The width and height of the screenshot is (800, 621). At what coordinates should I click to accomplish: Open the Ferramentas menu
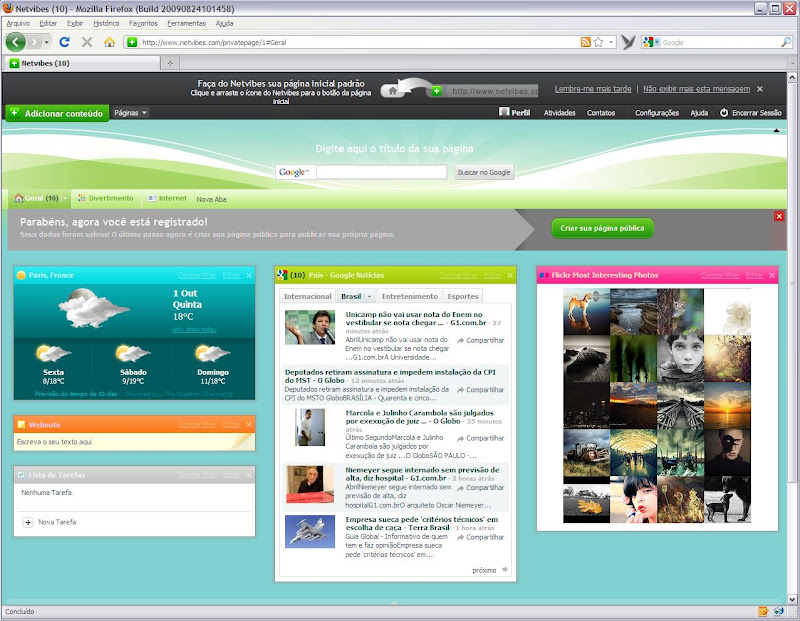[187, 23]
